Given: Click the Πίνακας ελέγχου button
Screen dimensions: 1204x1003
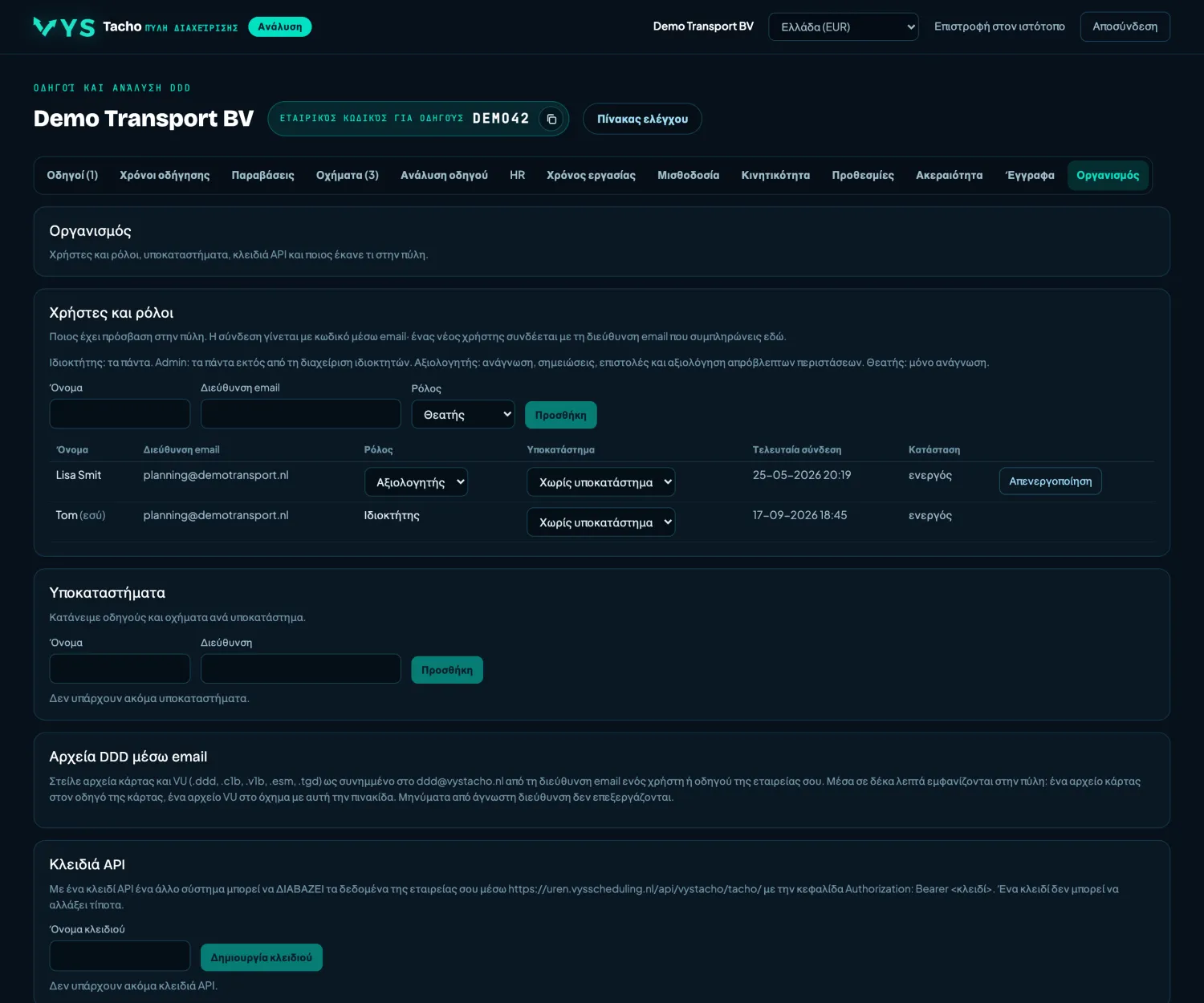Looking at the screenshot, I should click(642, 119).
